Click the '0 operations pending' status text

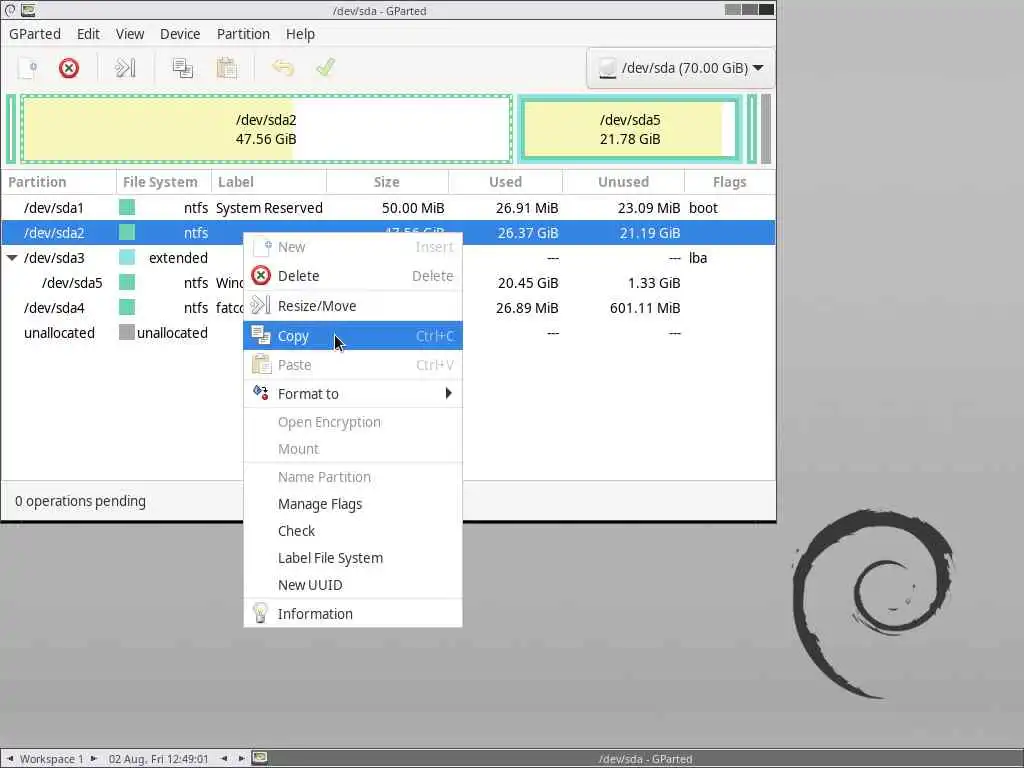(x=80, y=501)
